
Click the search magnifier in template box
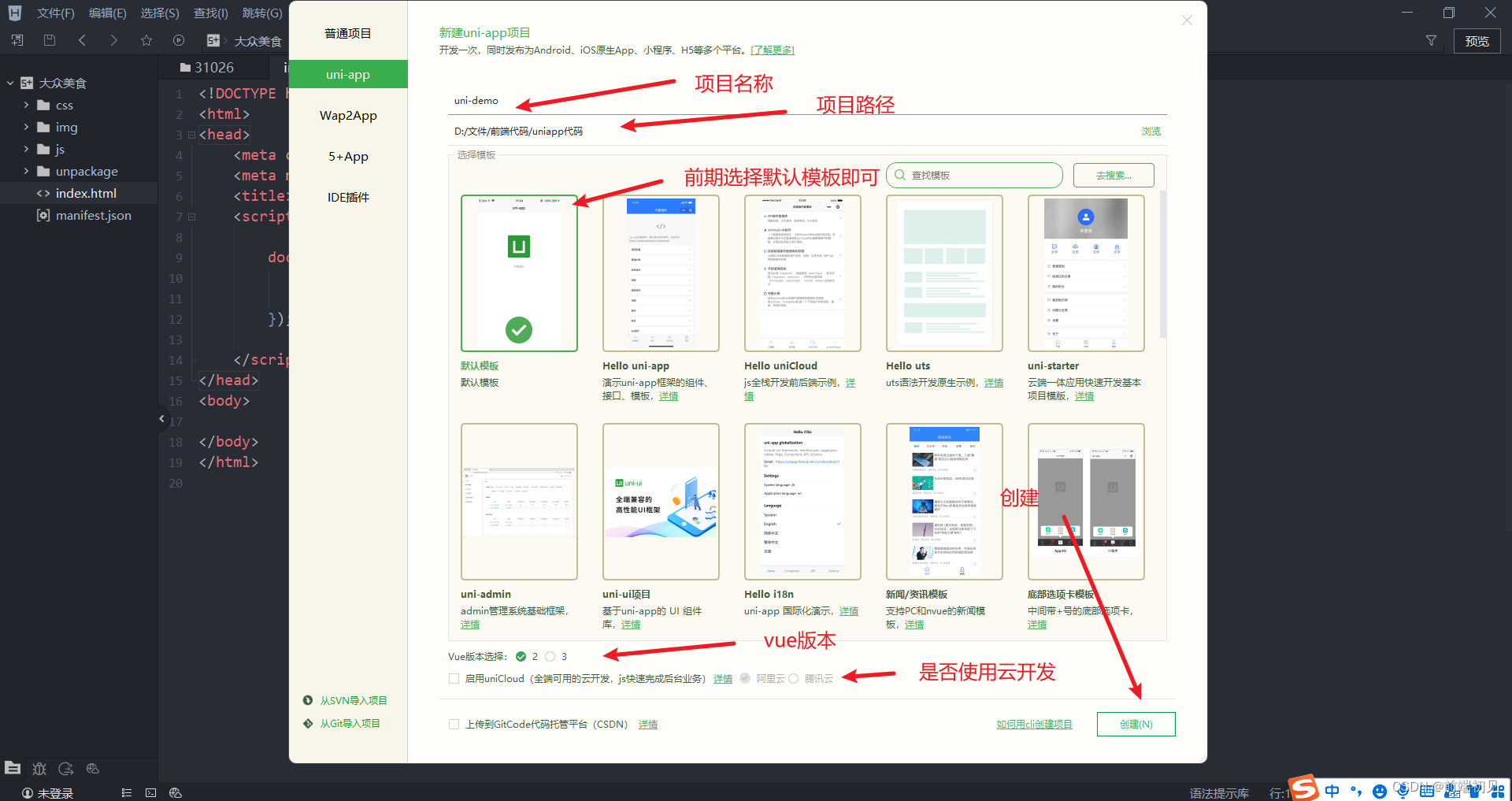pyautogui.click(x=900, y=175)
